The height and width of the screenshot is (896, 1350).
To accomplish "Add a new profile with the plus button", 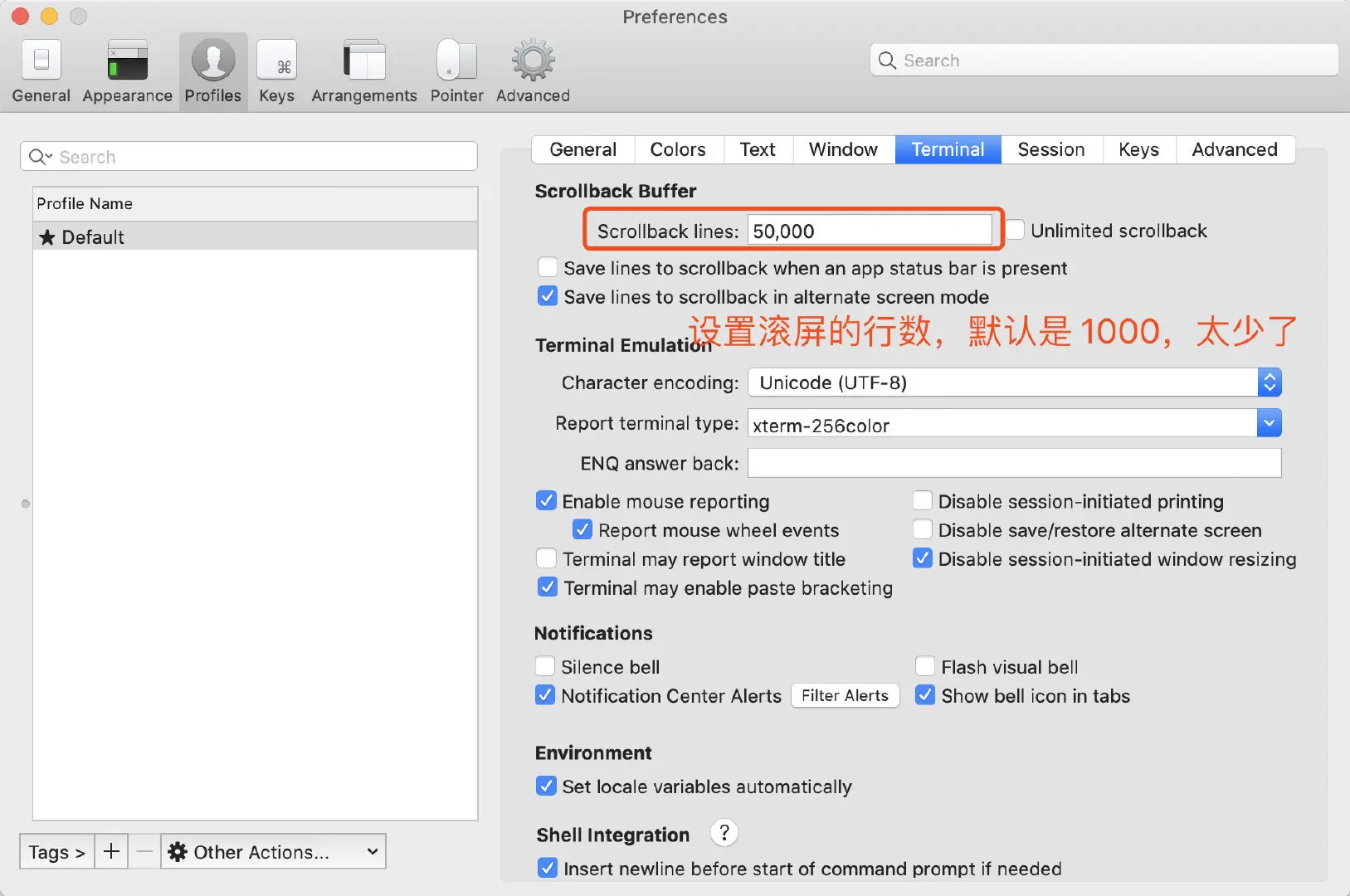I will pos(111,851).
